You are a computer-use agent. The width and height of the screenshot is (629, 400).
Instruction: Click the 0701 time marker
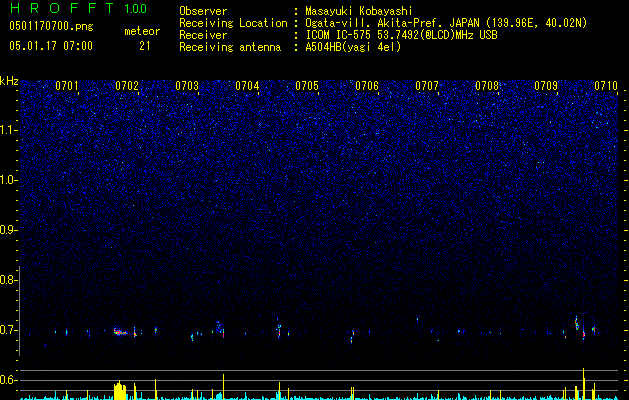67,86
